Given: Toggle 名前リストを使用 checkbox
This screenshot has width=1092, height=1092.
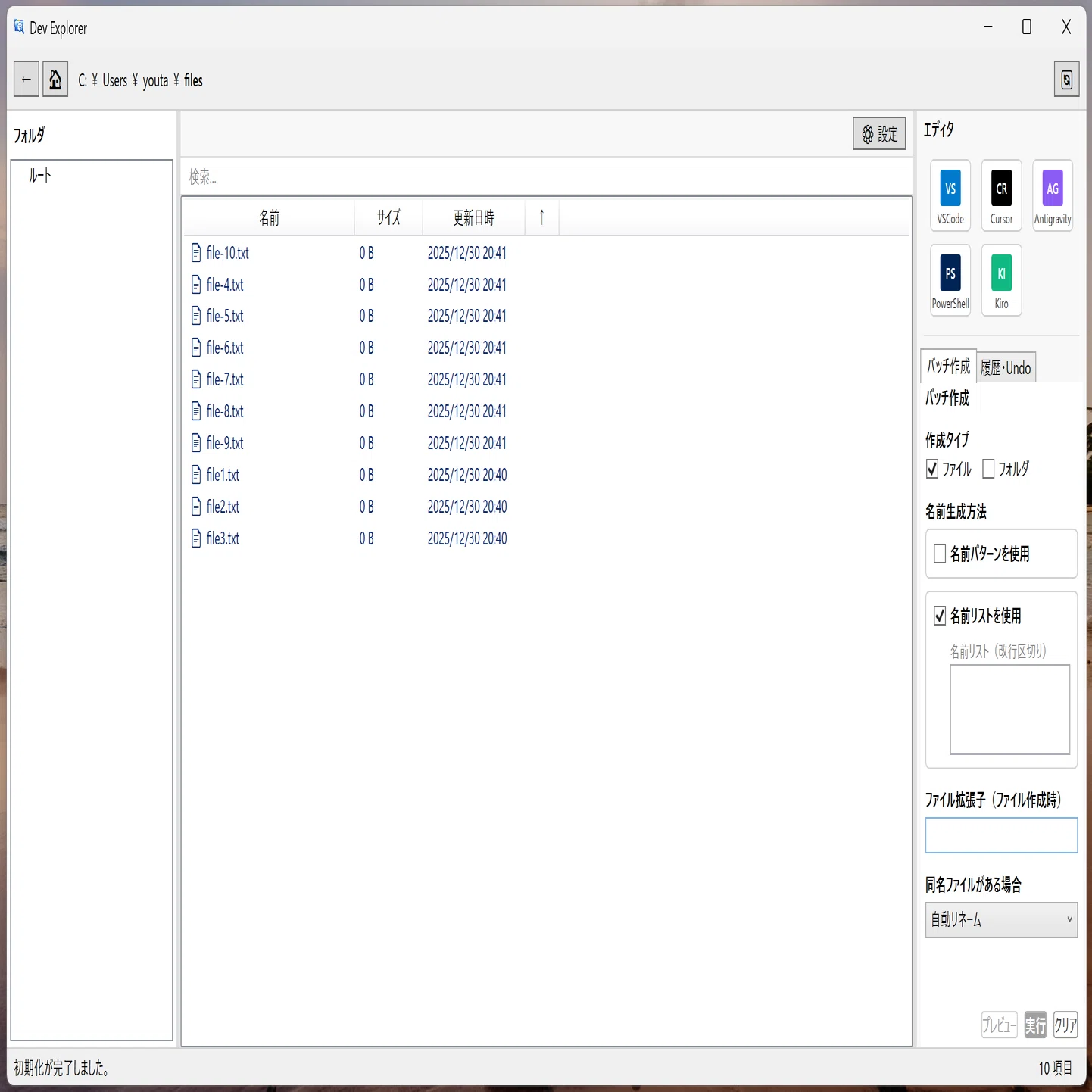Looking at the screenshot, I should [x=940, y=616].
